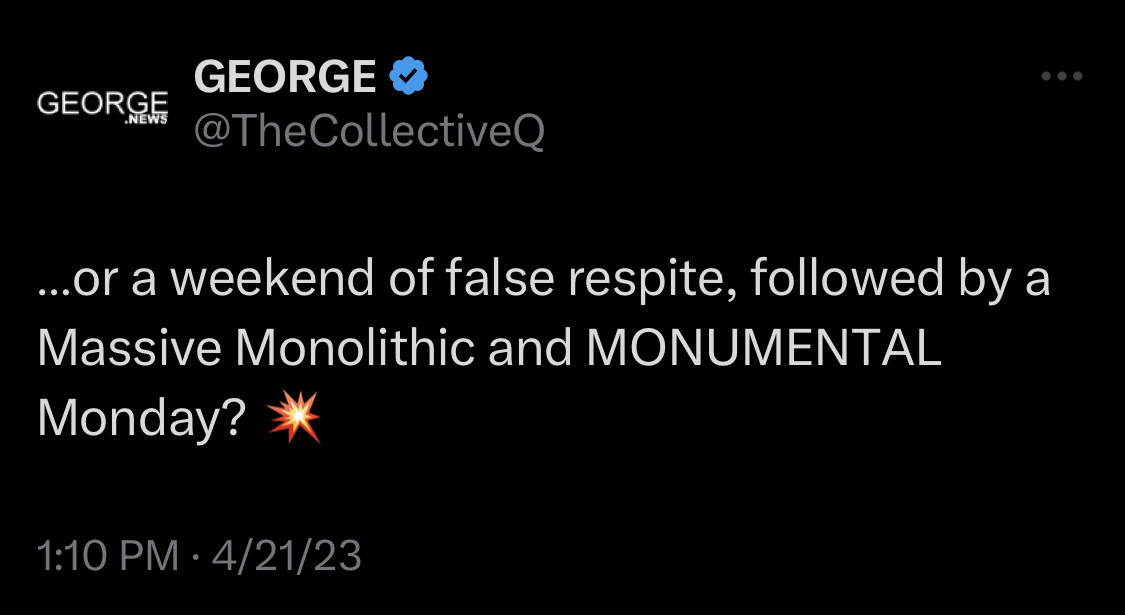Click the words "Massive Monolithic" in tweet

(256, 348)
